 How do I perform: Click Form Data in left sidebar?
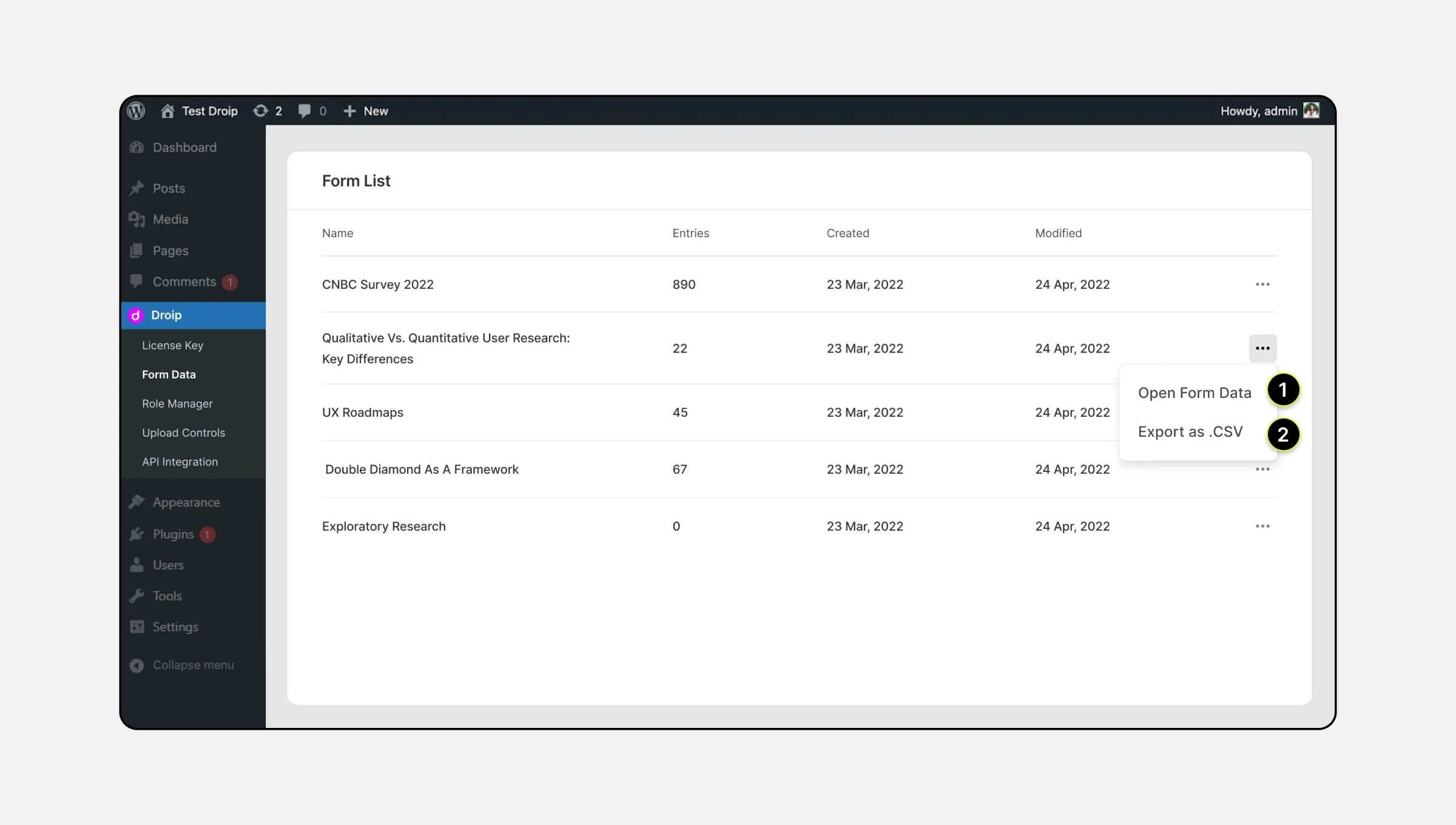click(x=168, y=374)
